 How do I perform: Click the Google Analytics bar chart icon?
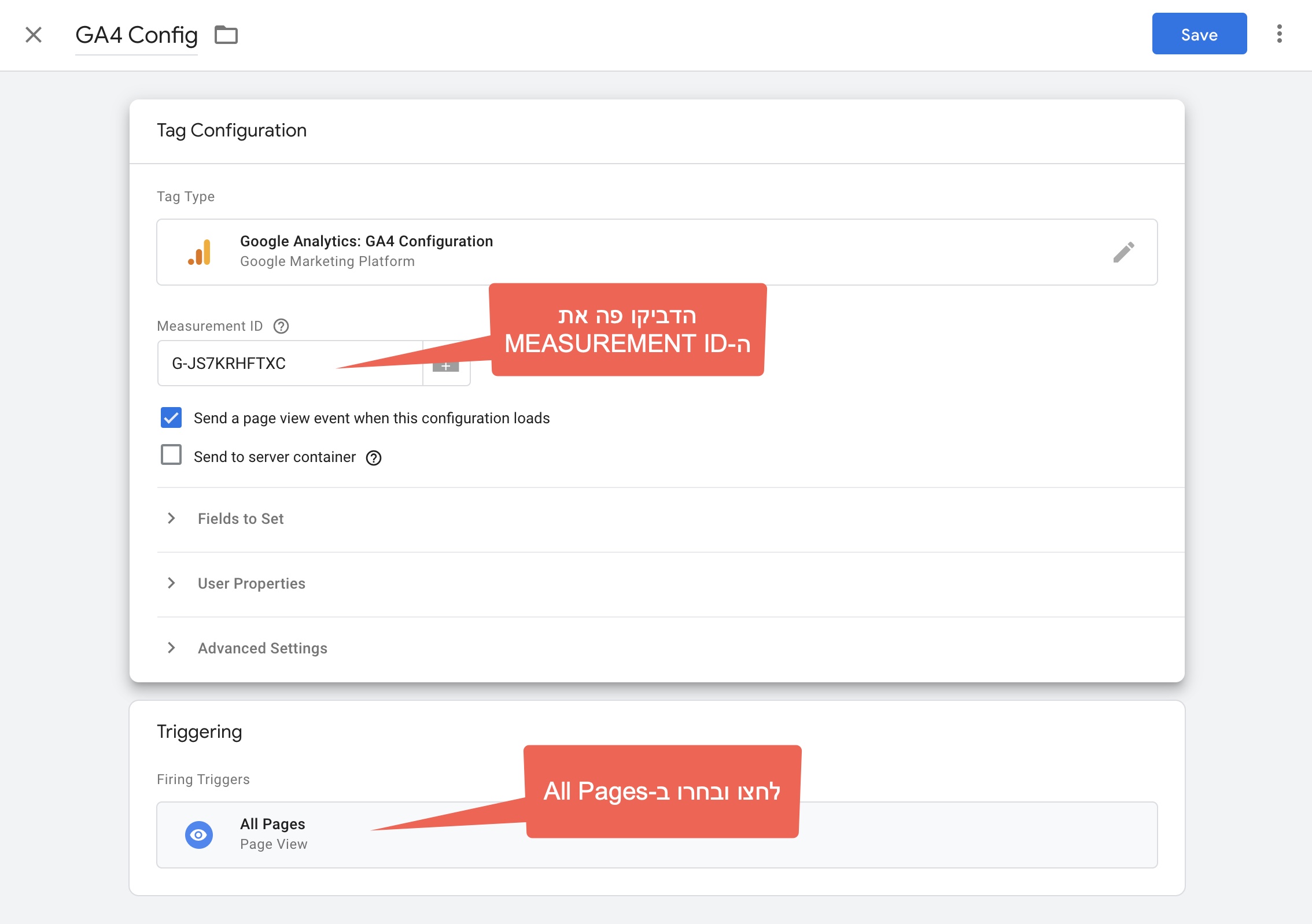coord(200,252)
